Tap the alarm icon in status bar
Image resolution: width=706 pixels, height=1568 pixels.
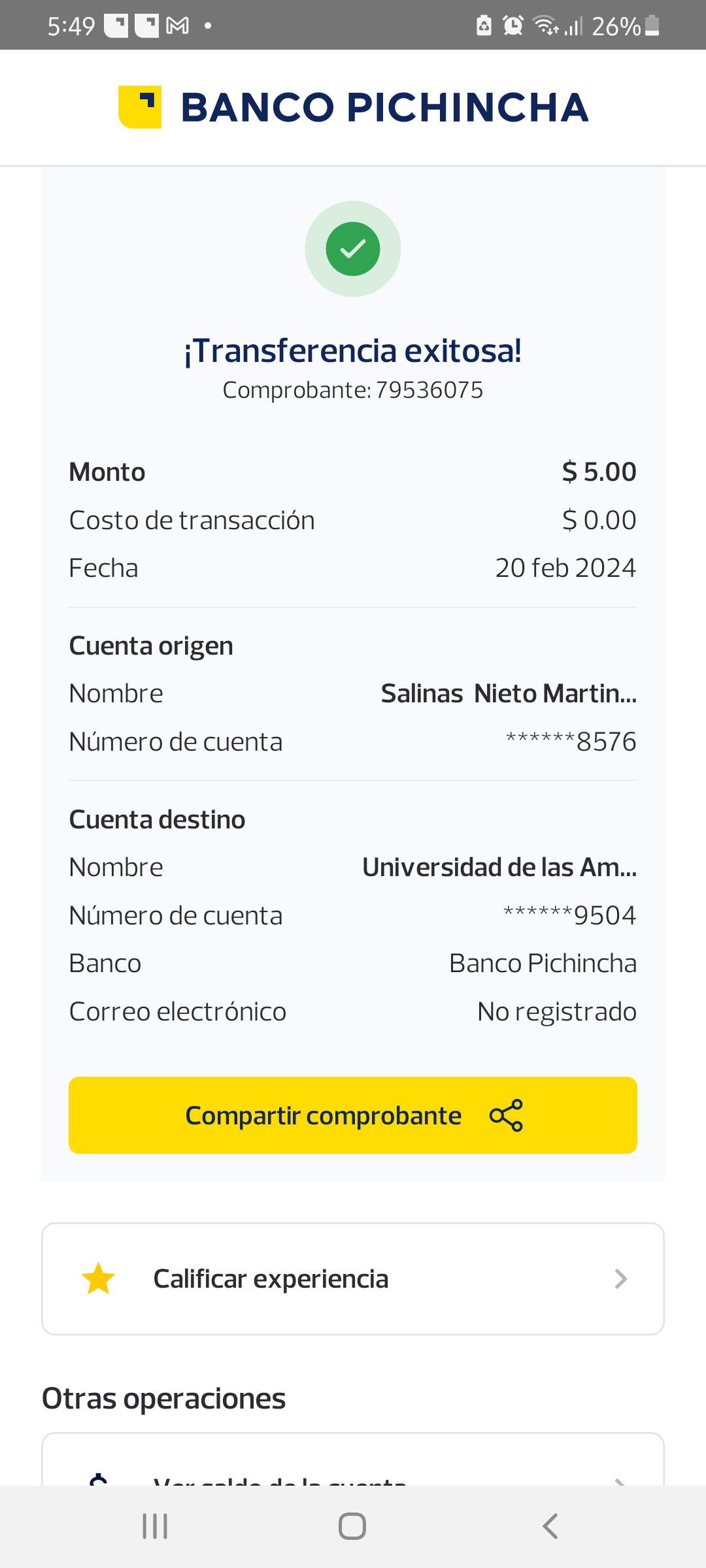pos(513,26)
